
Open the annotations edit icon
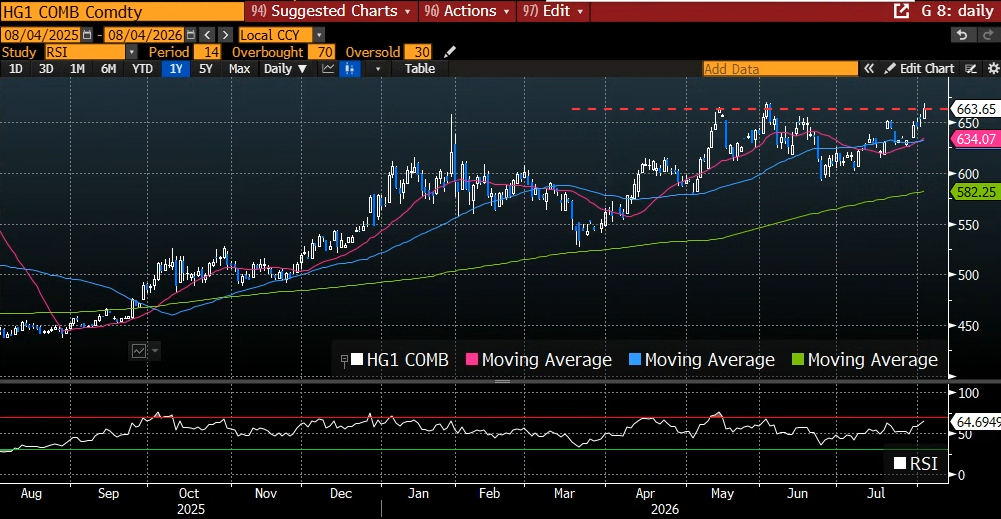coord(971,68)
